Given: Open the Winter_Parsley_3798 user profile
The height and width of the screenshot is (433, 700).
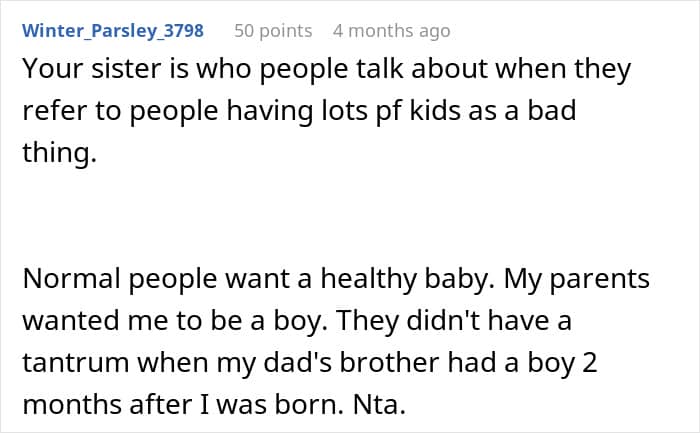Looking at the screenshot, I should (x=113, y=31).
